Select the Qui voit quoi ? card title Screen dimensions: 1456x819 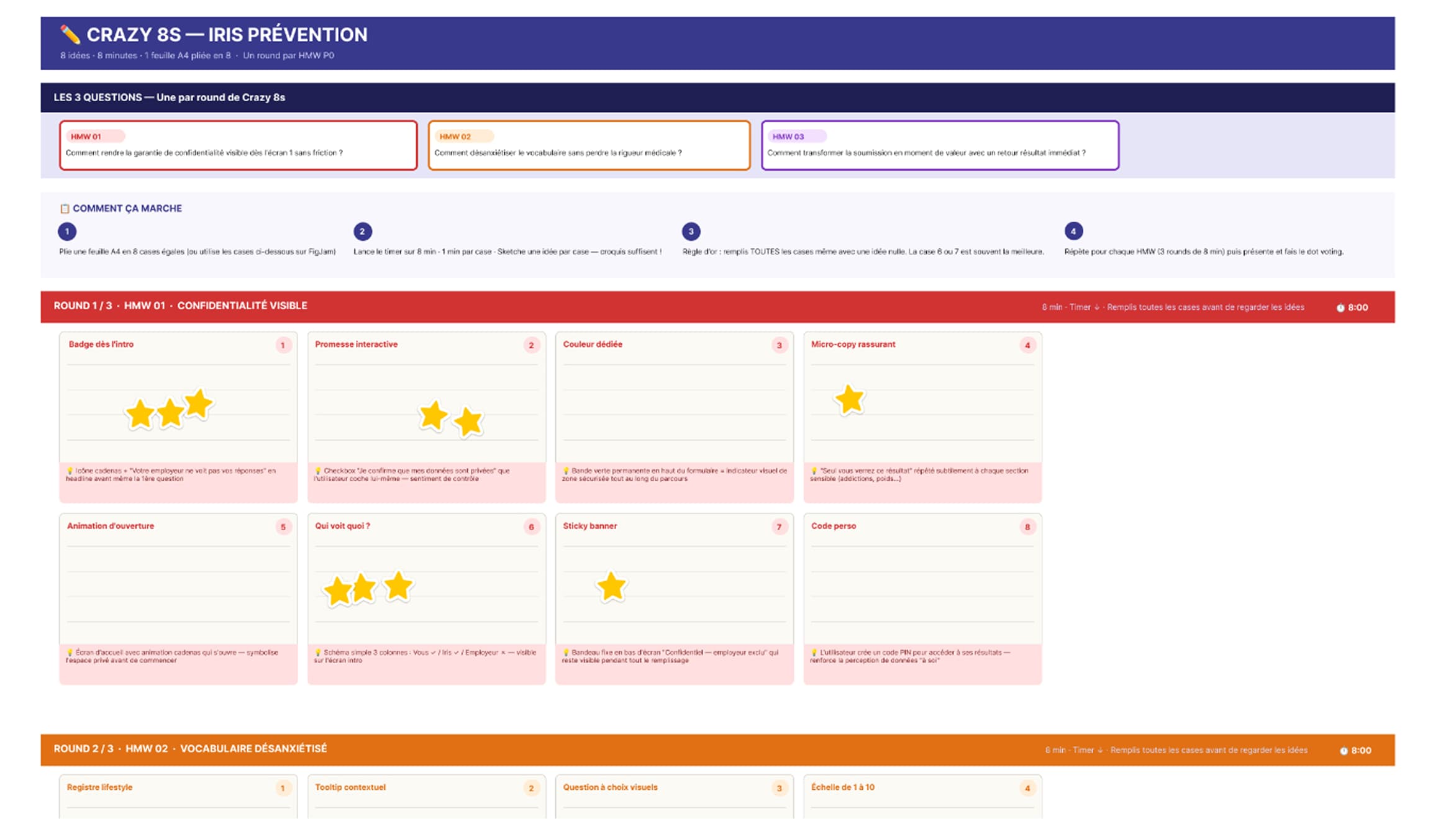(342, 526)
